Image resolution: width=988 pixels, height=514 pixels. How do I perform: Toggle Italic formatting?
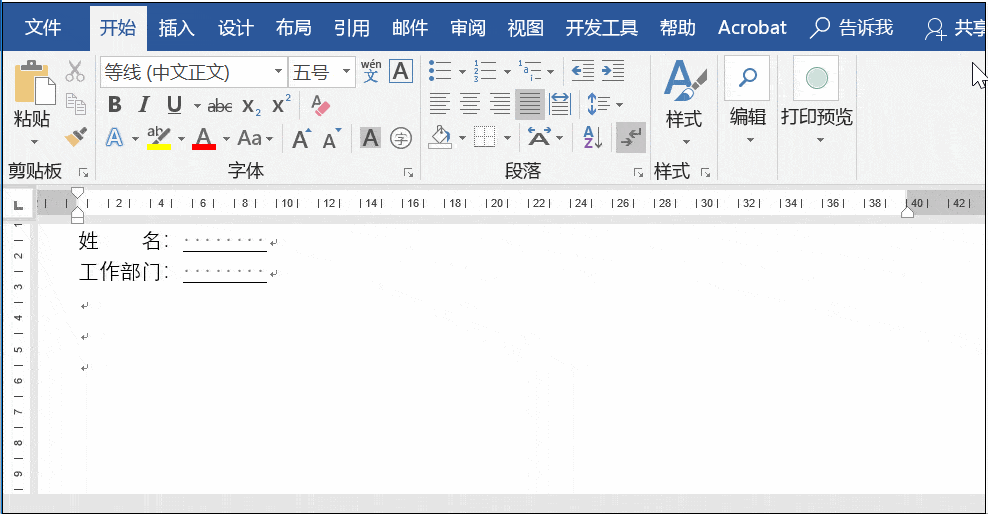[144, 105]
